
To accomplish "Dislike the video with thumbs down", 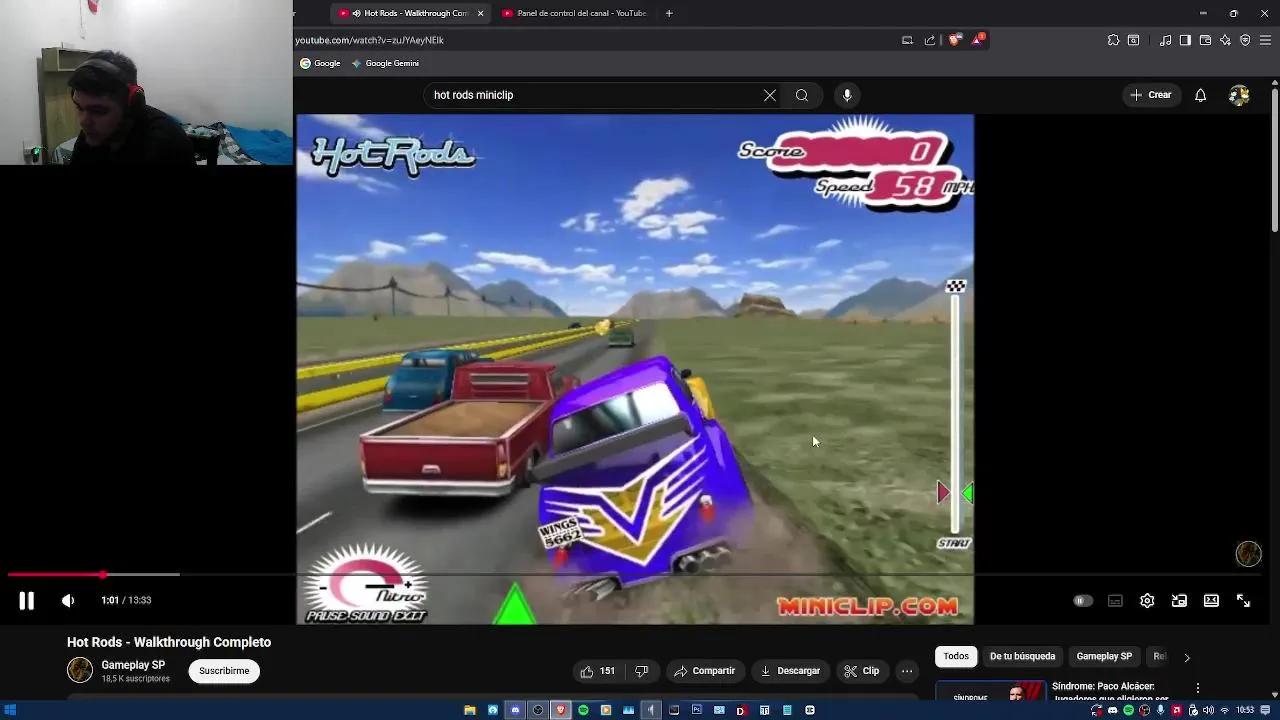I will [x=642, y=671].
